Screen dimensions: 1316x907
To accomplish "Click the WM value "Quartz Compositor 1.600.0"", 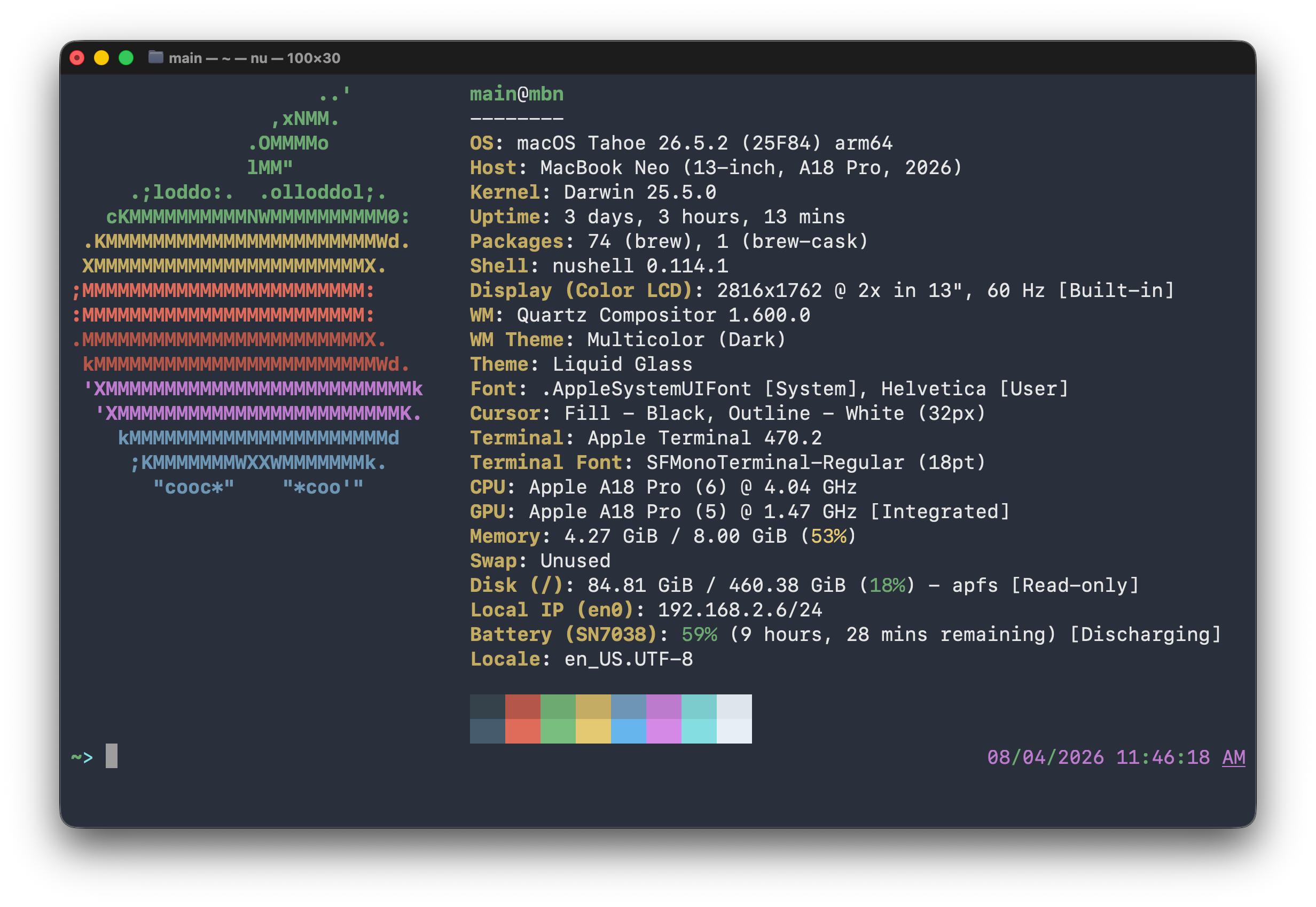I will click(663, 315).
